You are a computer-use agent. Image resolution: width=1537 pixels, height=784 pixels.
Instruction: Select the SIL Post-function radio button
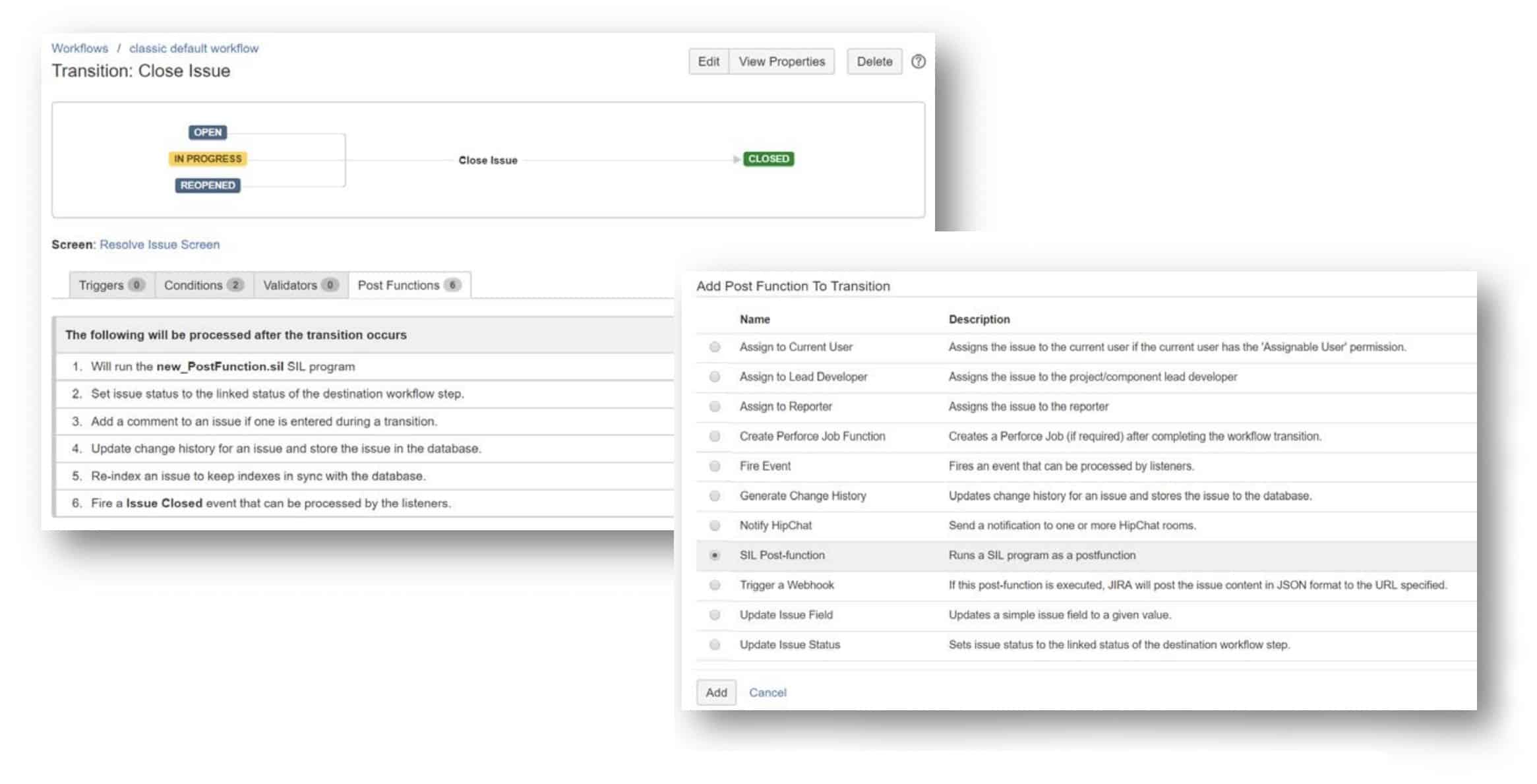[x=715, y=555]
